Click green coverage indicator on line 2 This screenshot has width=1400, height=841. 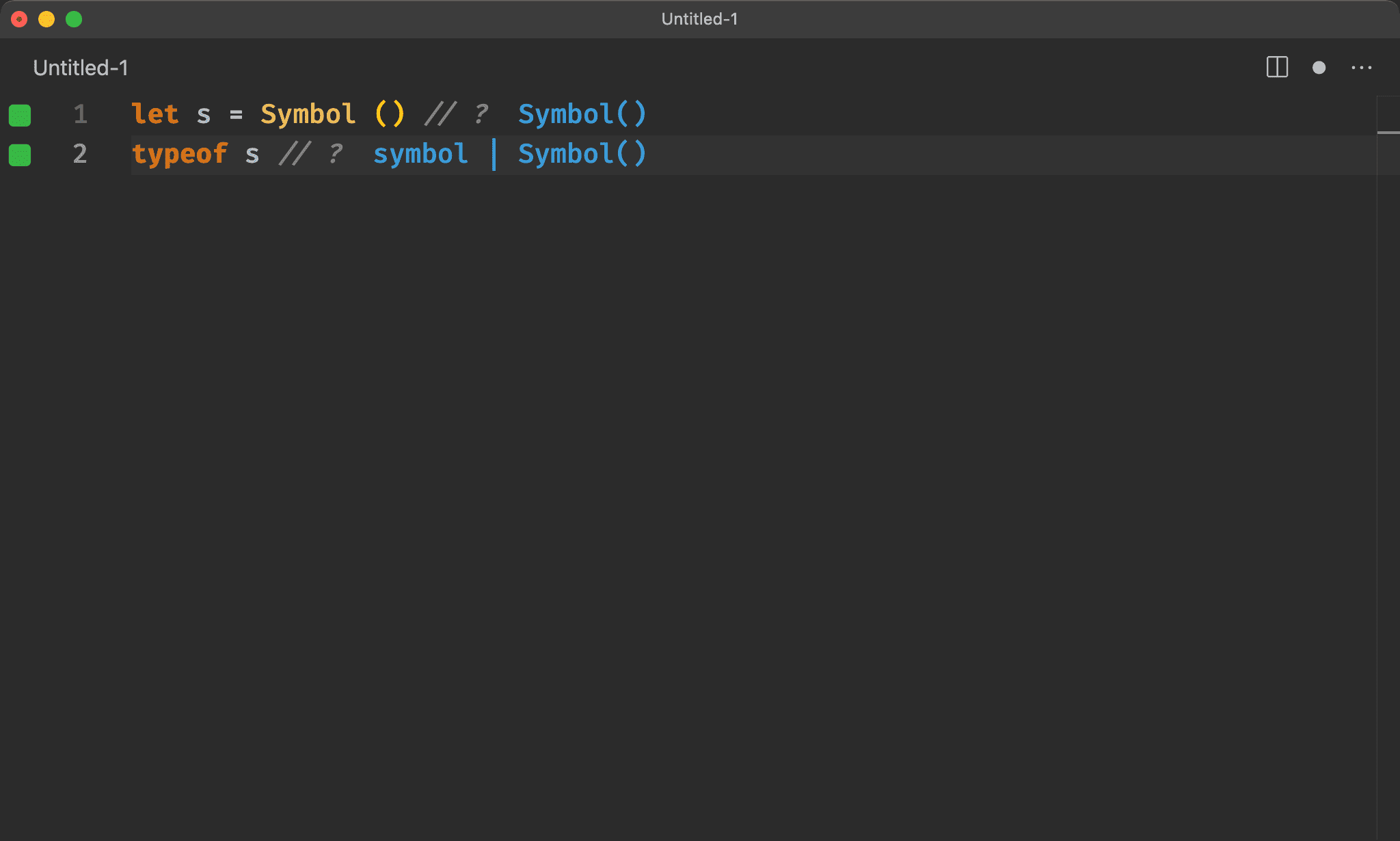point(20,155)
